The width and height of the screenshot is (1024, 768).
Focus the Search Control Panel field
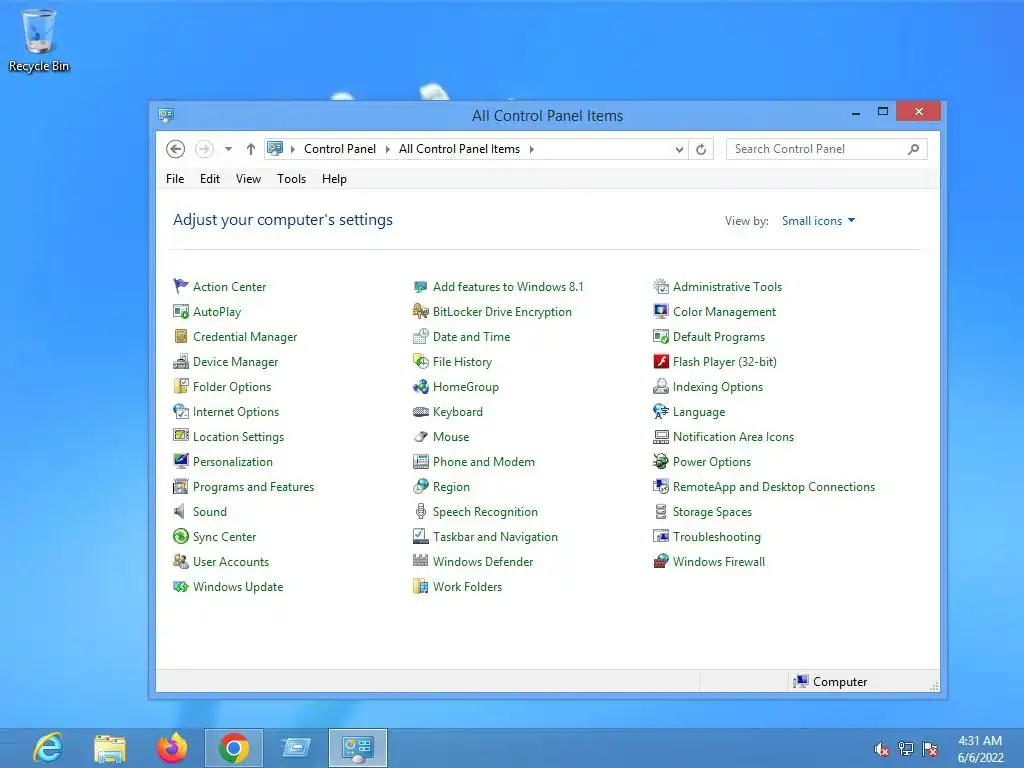click(826, 149)
